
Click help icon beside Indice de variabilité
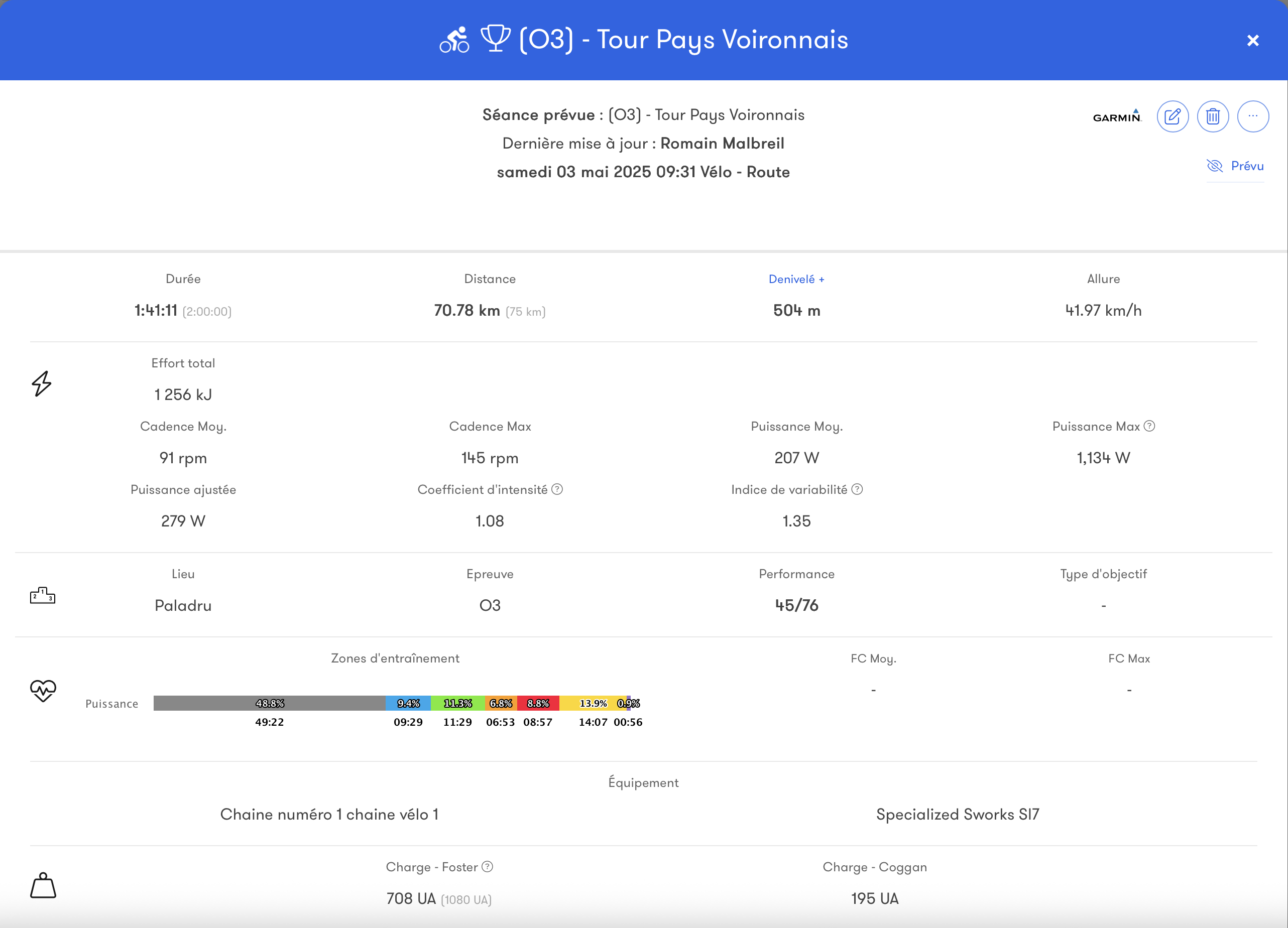(x=857, y=489)
